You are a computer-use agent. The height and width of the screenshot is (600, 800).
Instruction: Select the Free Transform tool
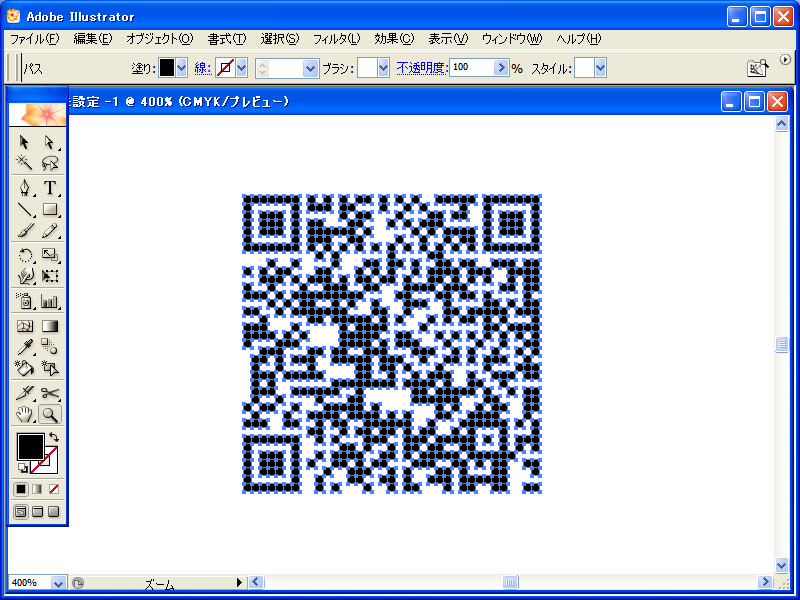point(49,276)
